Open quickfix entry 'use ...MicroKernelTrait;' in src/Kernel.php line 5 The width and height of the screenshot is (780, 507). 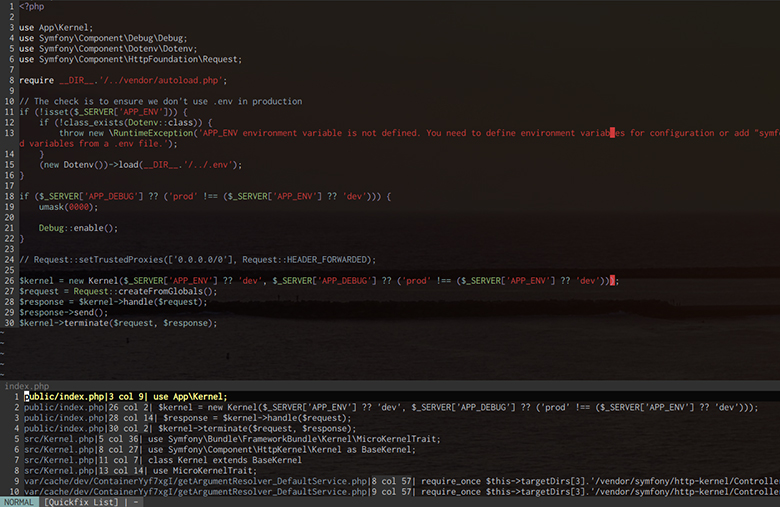[x=232, y=439]
